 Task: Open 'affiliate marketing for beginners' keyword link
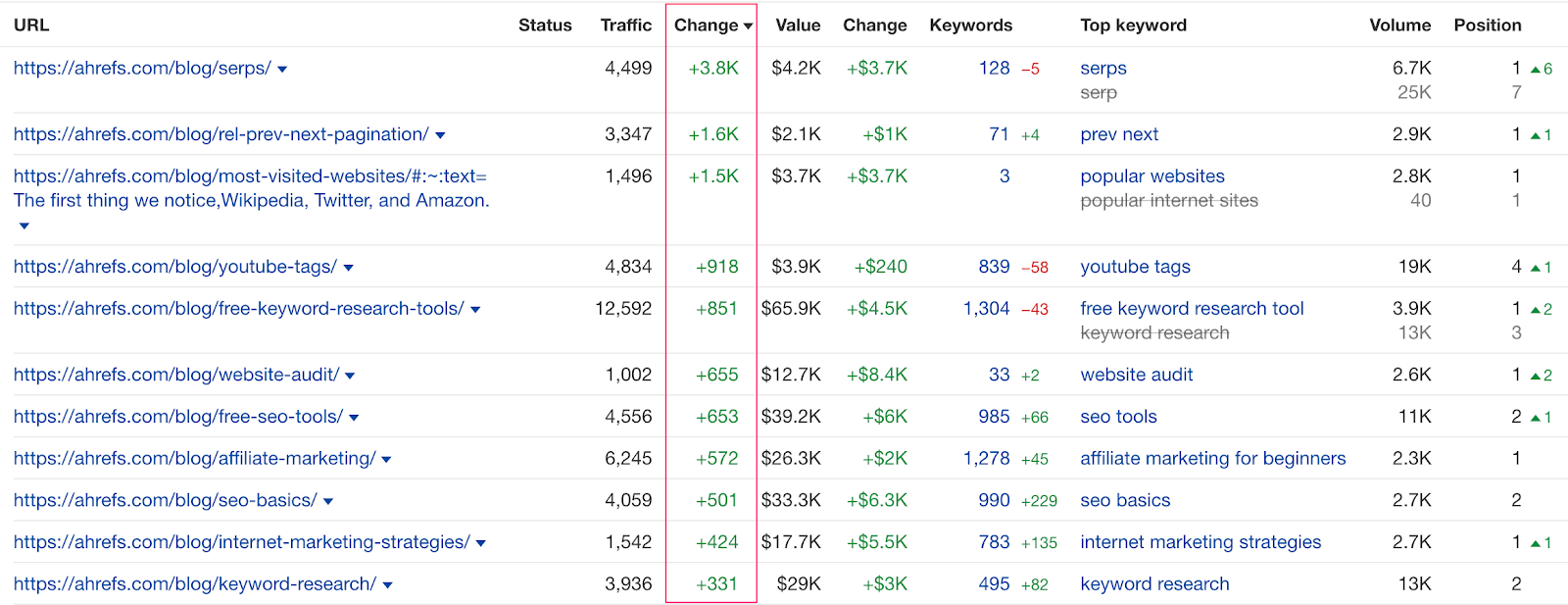[x=1212, y=458]
